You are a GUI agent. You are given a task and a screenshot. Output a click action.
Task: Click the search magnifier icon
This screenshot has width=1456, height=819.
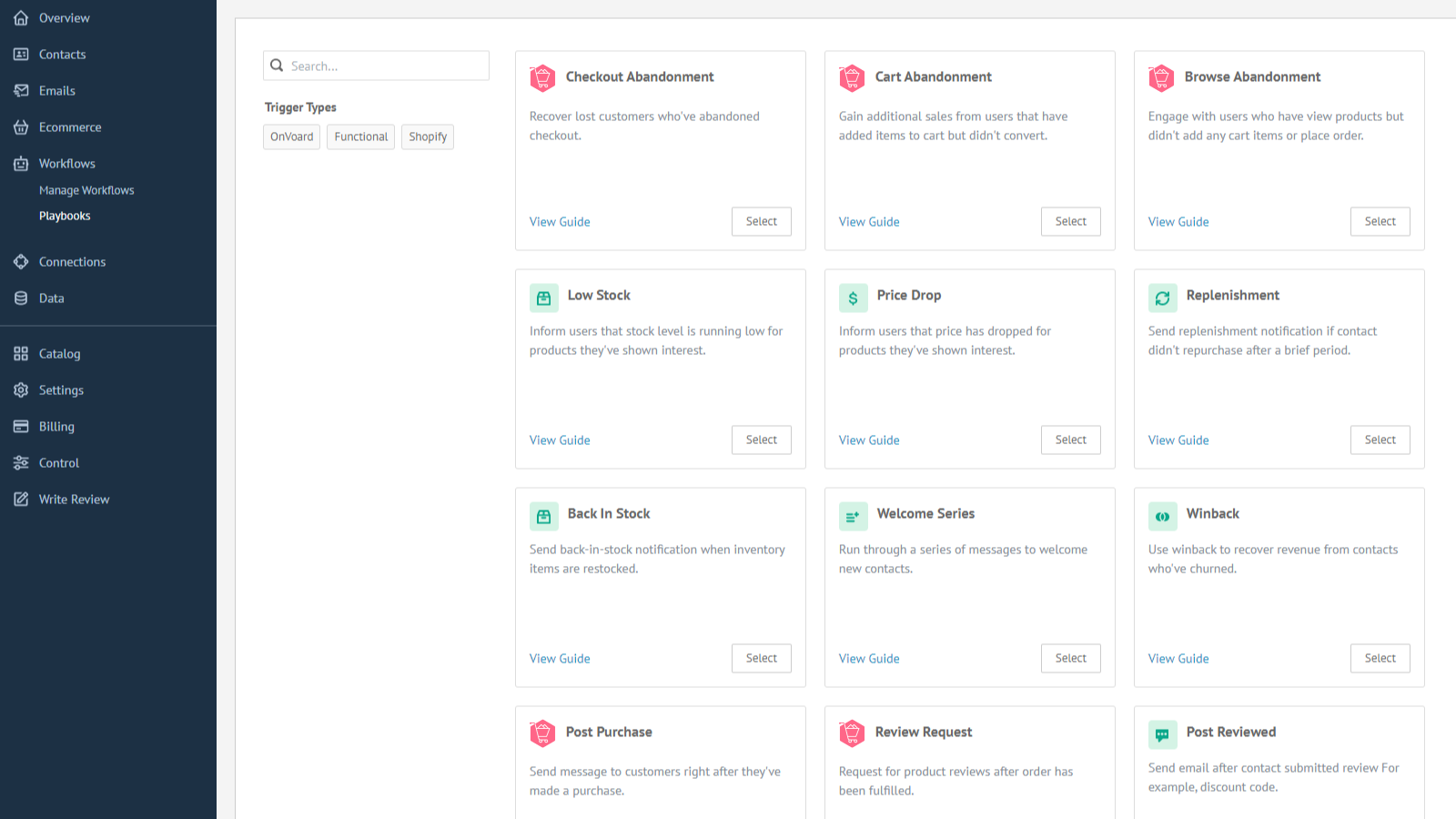click(x=277, y=66)
